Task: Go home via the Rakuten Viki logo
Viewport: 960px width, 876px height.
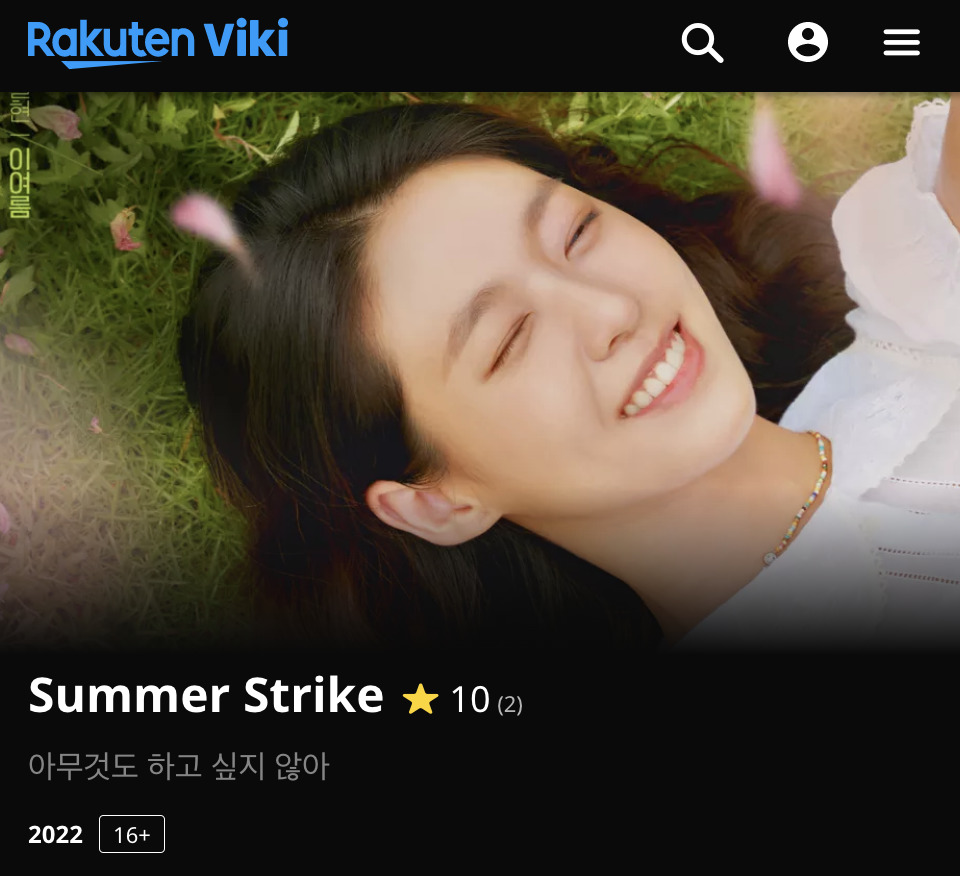Action: 157,43
